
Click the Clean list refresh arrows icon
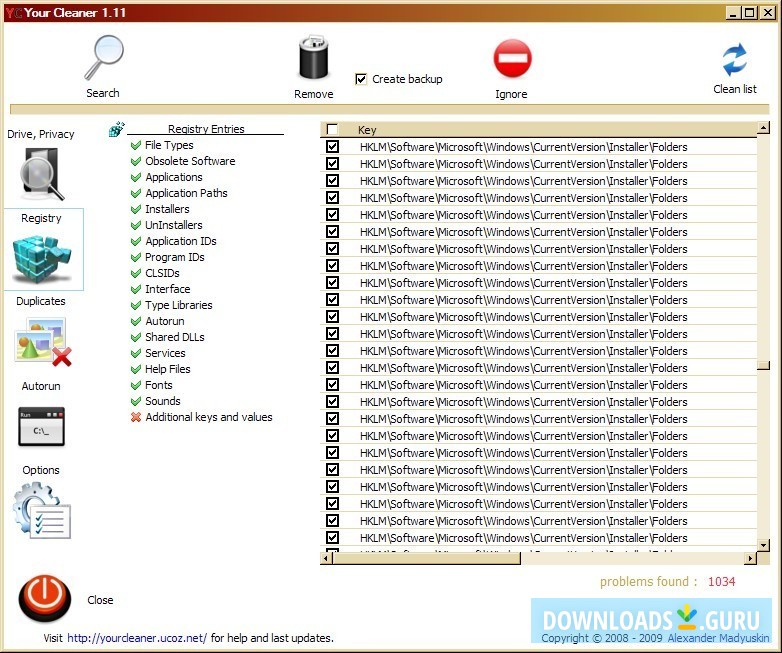pos(735,59)
